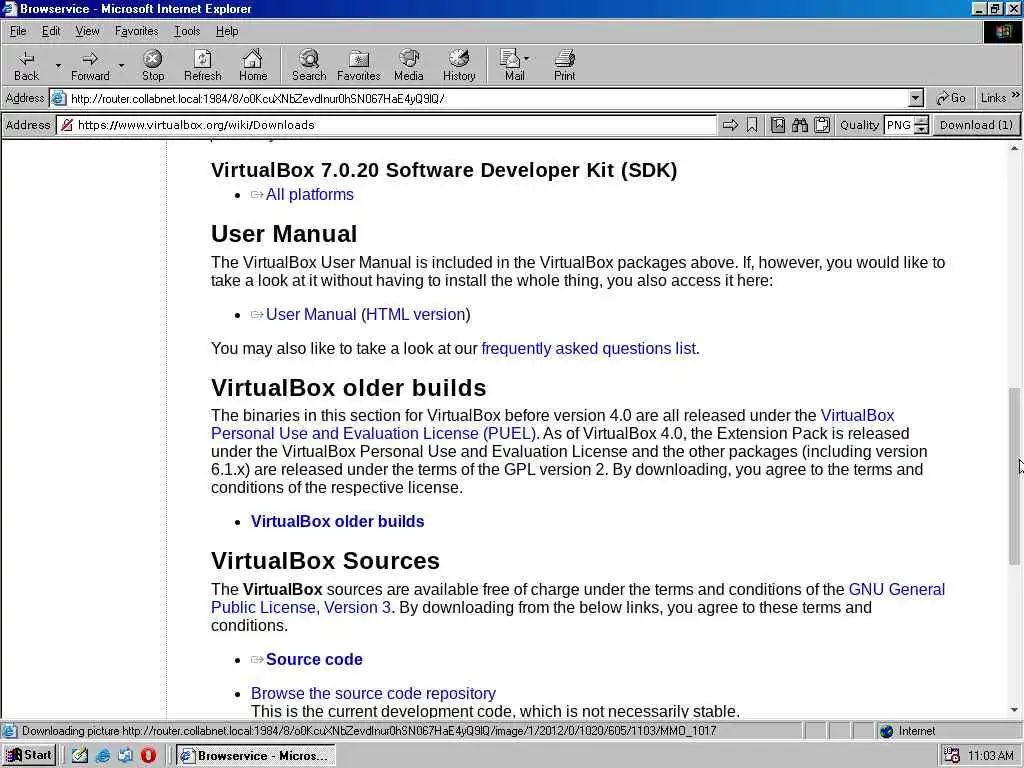Click the page scrollbar thumb

click(1014, 476)
